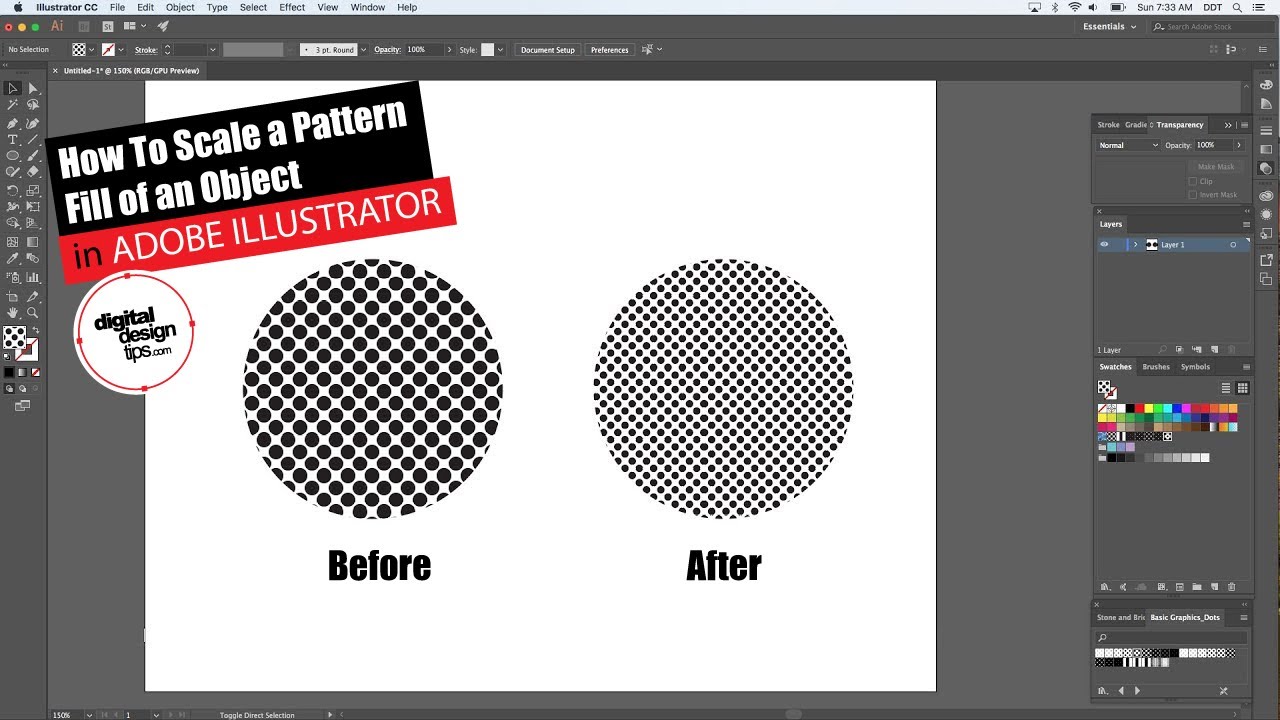The image size is (1280, 720).
Task: Open the 3 pt. Round brush dropdown
Action: coord(362,49)
